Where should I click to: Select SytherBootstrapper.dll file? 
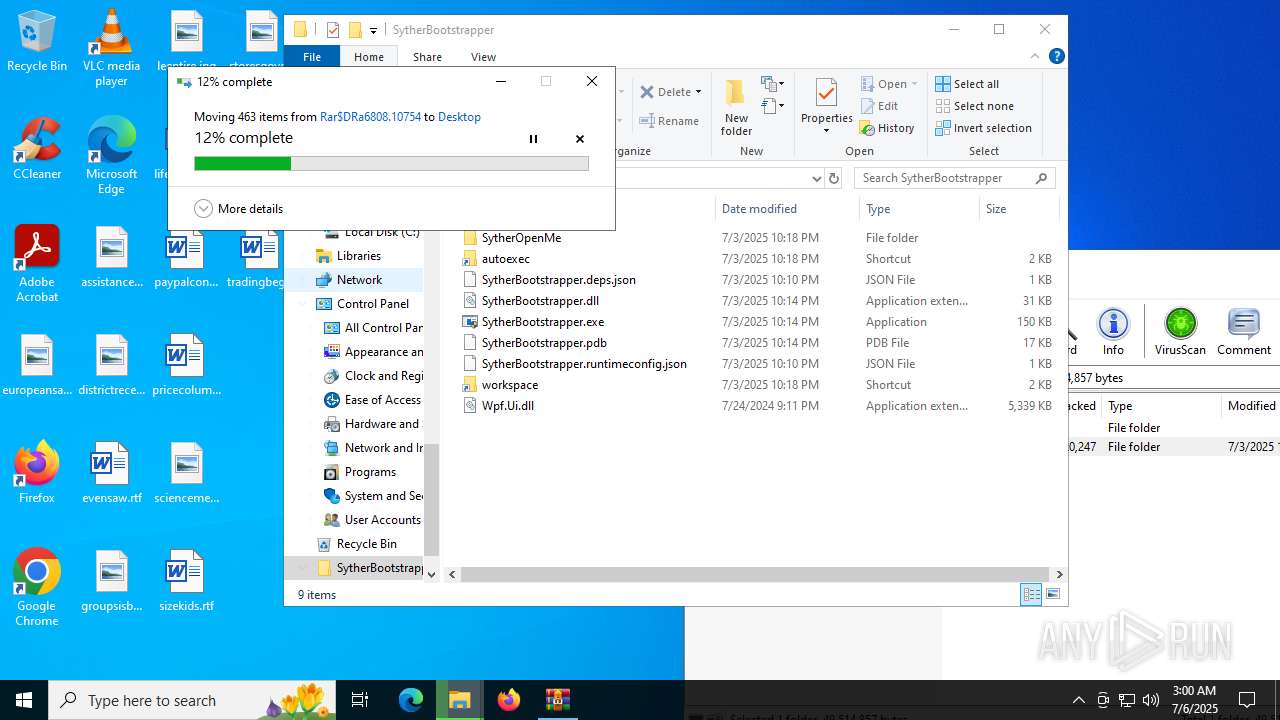(540, 301)
